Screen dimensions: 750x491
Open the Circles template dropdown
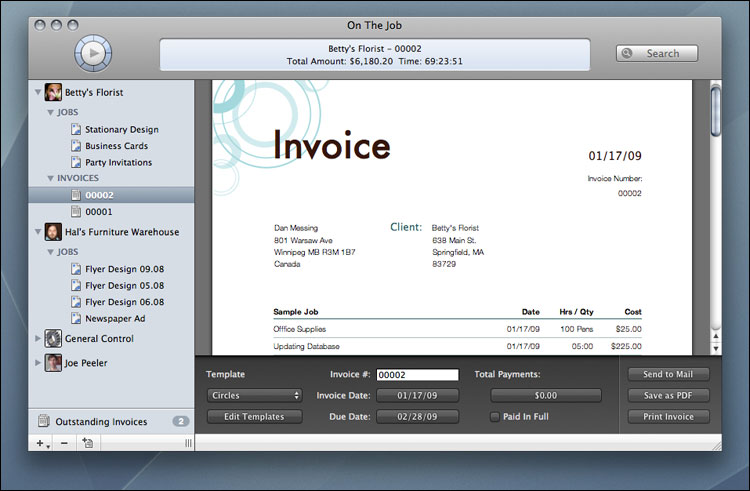tap(253, 395)
